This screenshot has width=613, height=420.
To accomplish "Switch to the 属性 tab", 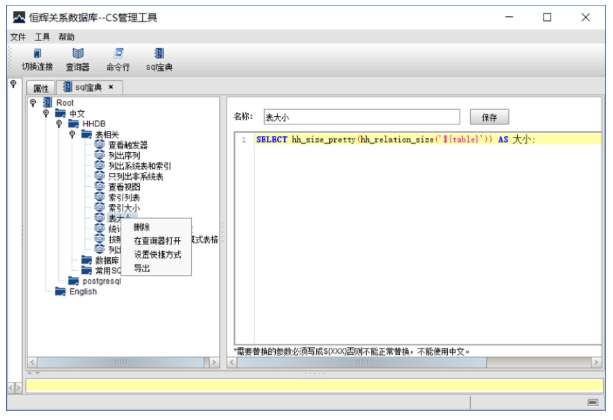I will tap(40, 88).
